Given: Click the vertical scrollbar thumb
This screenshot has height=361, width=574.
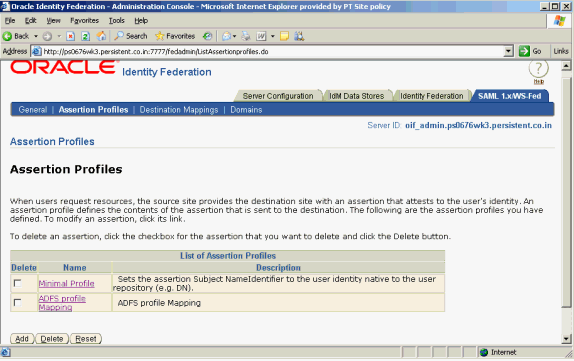Looking at the screenshot, I should 566,192.
